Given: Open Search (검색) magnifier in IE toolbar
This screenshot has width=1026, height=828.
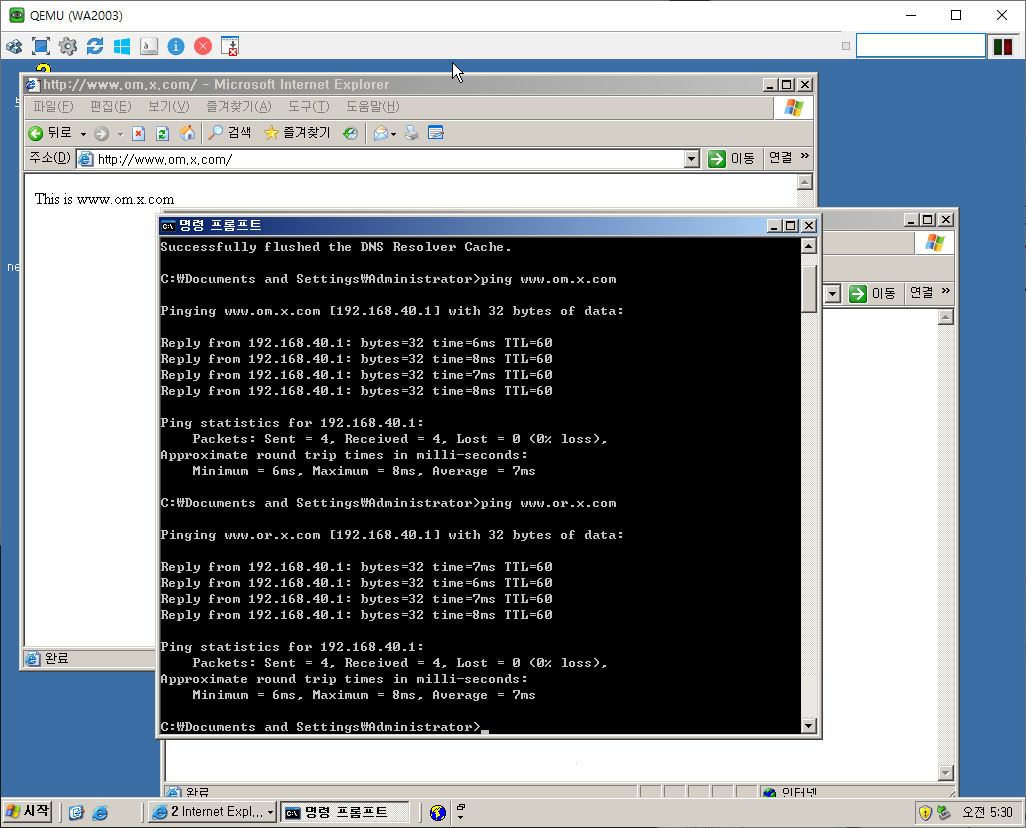Looking at the screenshot, I should pos(229,133).
